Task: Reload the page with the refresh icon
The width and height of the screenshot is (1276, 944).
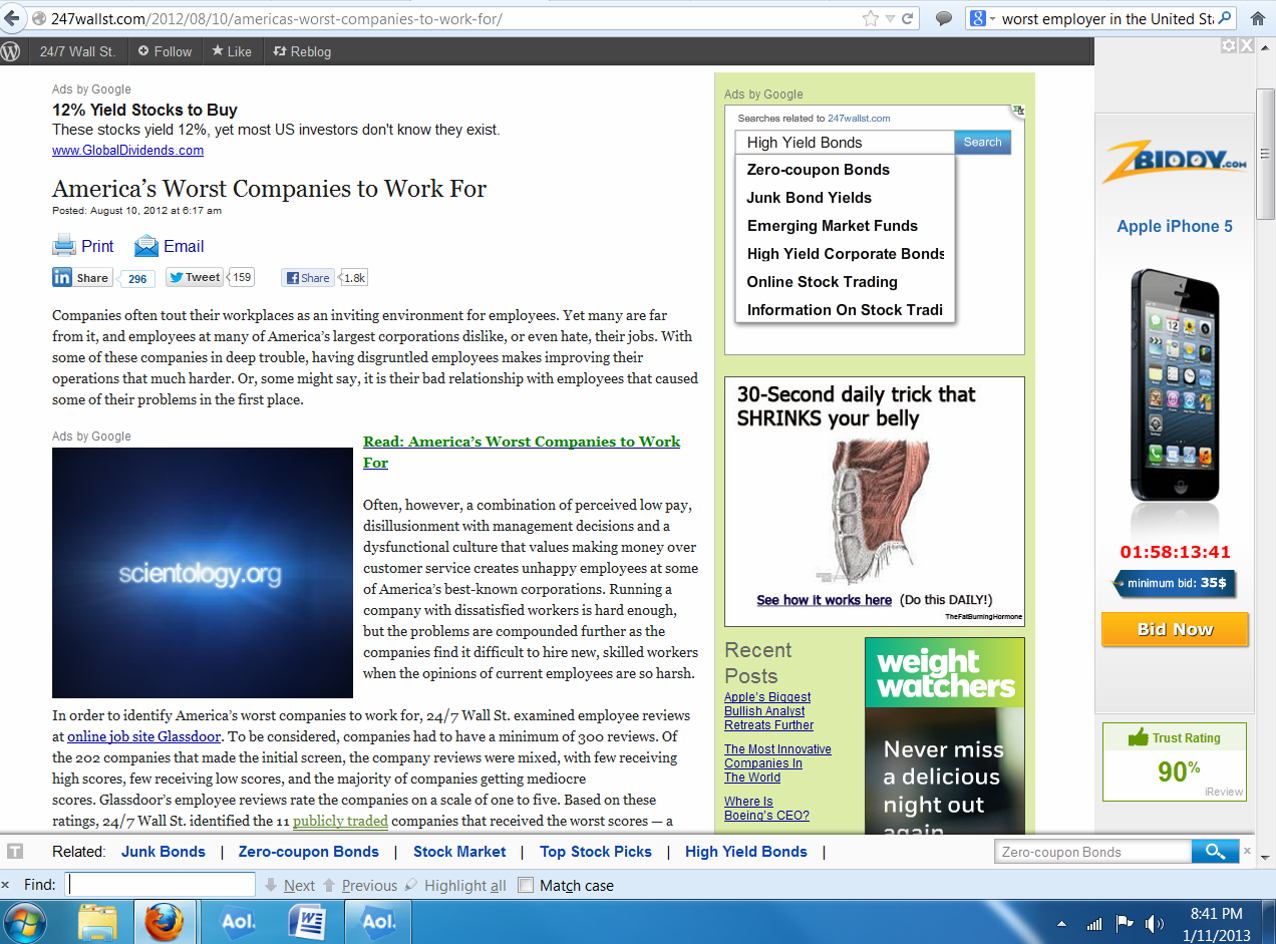Action: 908,18
